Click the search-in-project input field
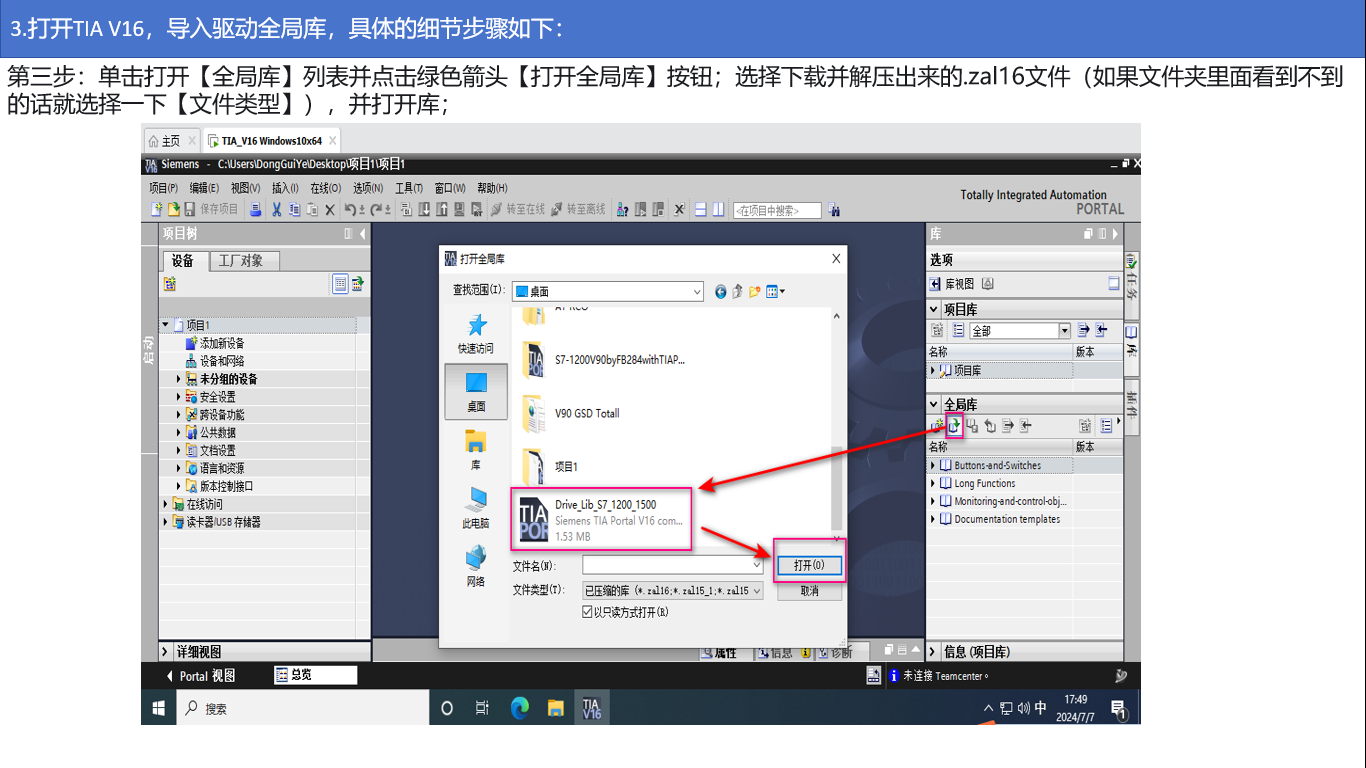1366x768 pixels. (x=777, y=210)
